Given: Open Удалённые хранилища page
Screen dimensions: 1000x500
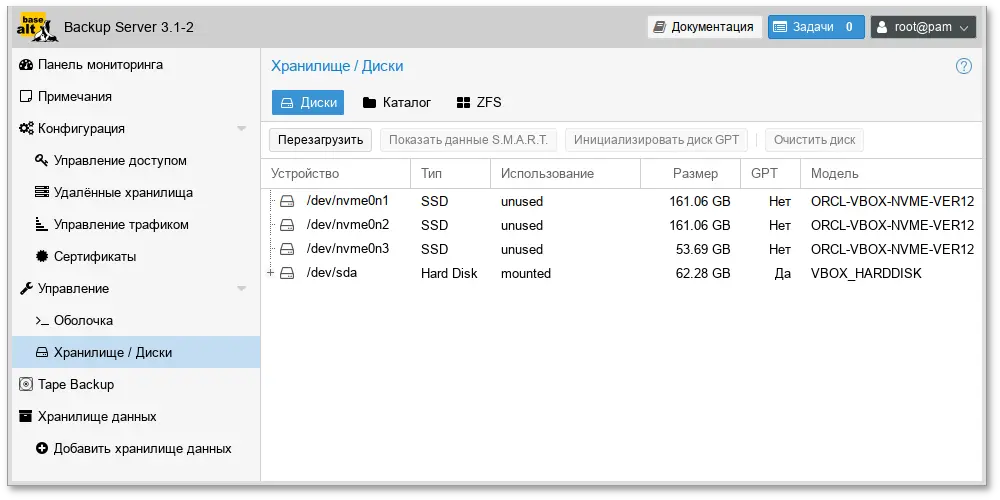Looking at the screenshot, I should [x=136, y=193].
